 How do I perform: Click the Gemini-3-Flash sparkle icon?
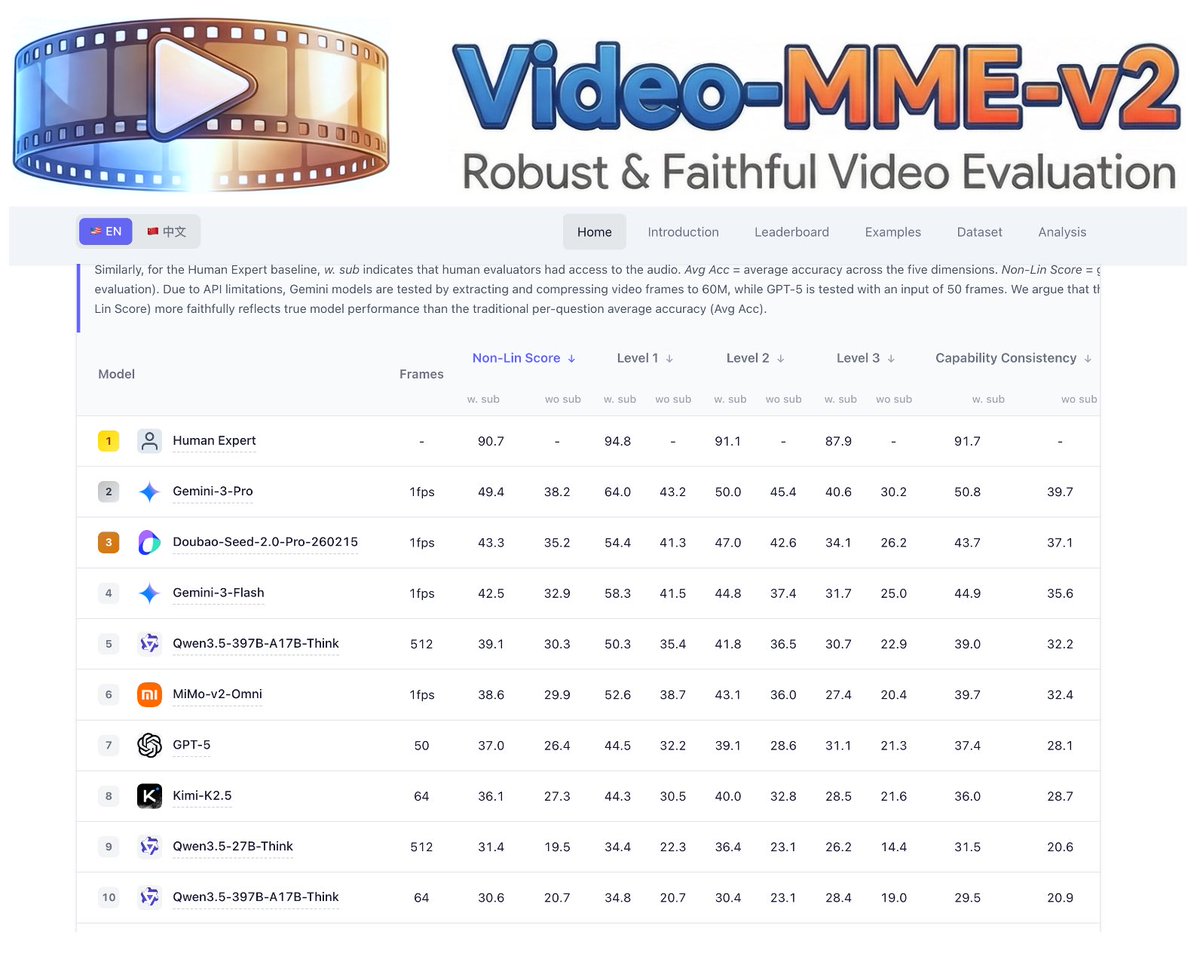tap(150, 593)
